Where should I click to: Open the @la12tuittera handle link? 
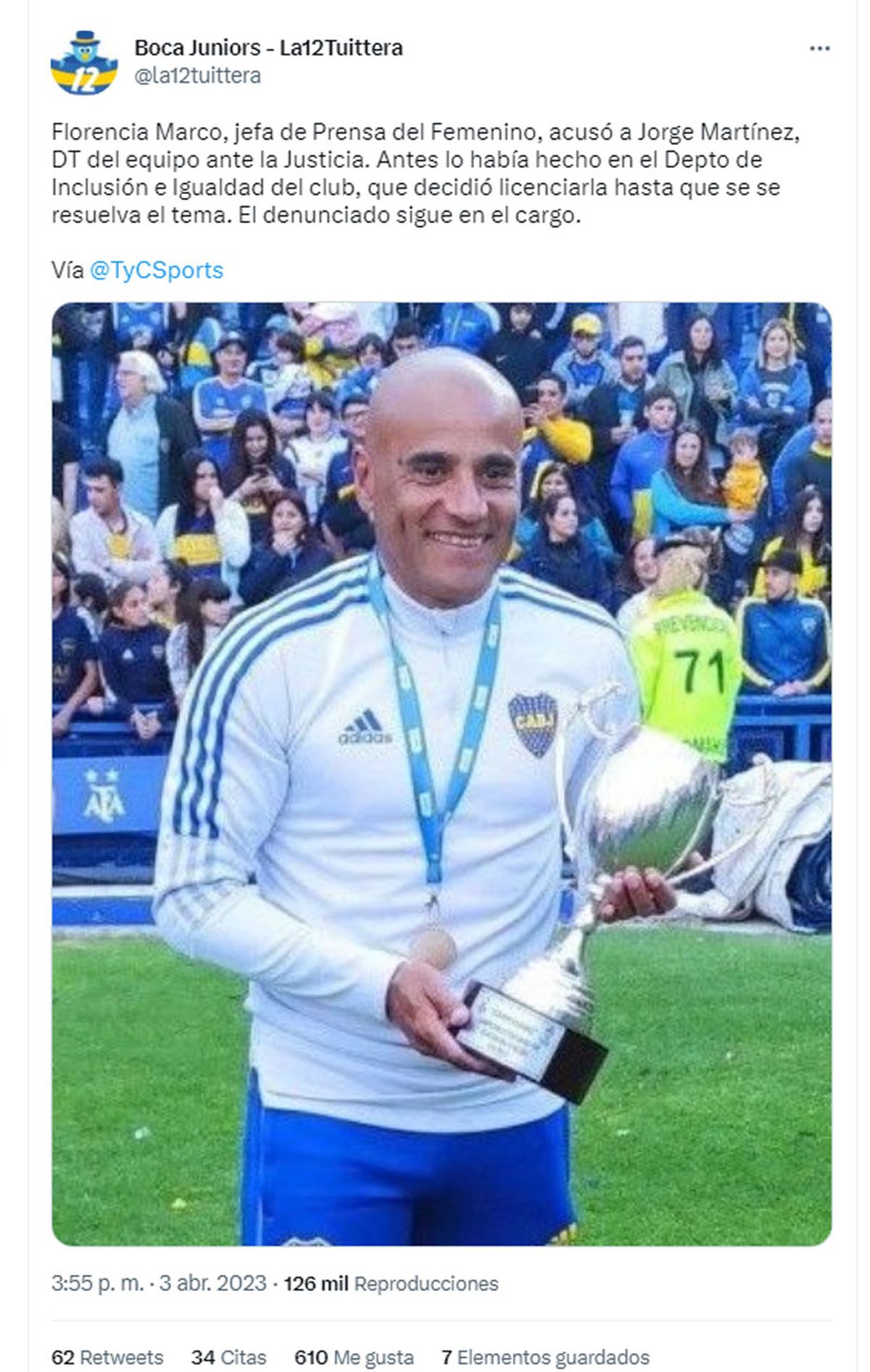[197, 75]
